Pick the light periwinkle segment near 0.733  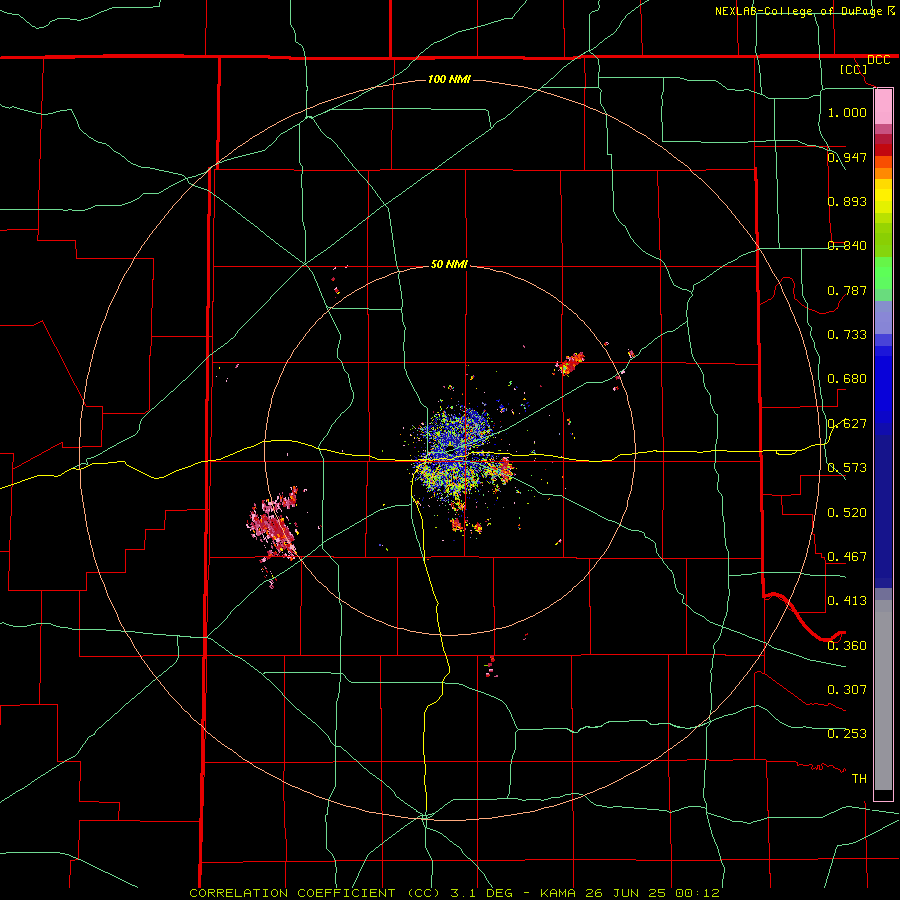point(883,317)
